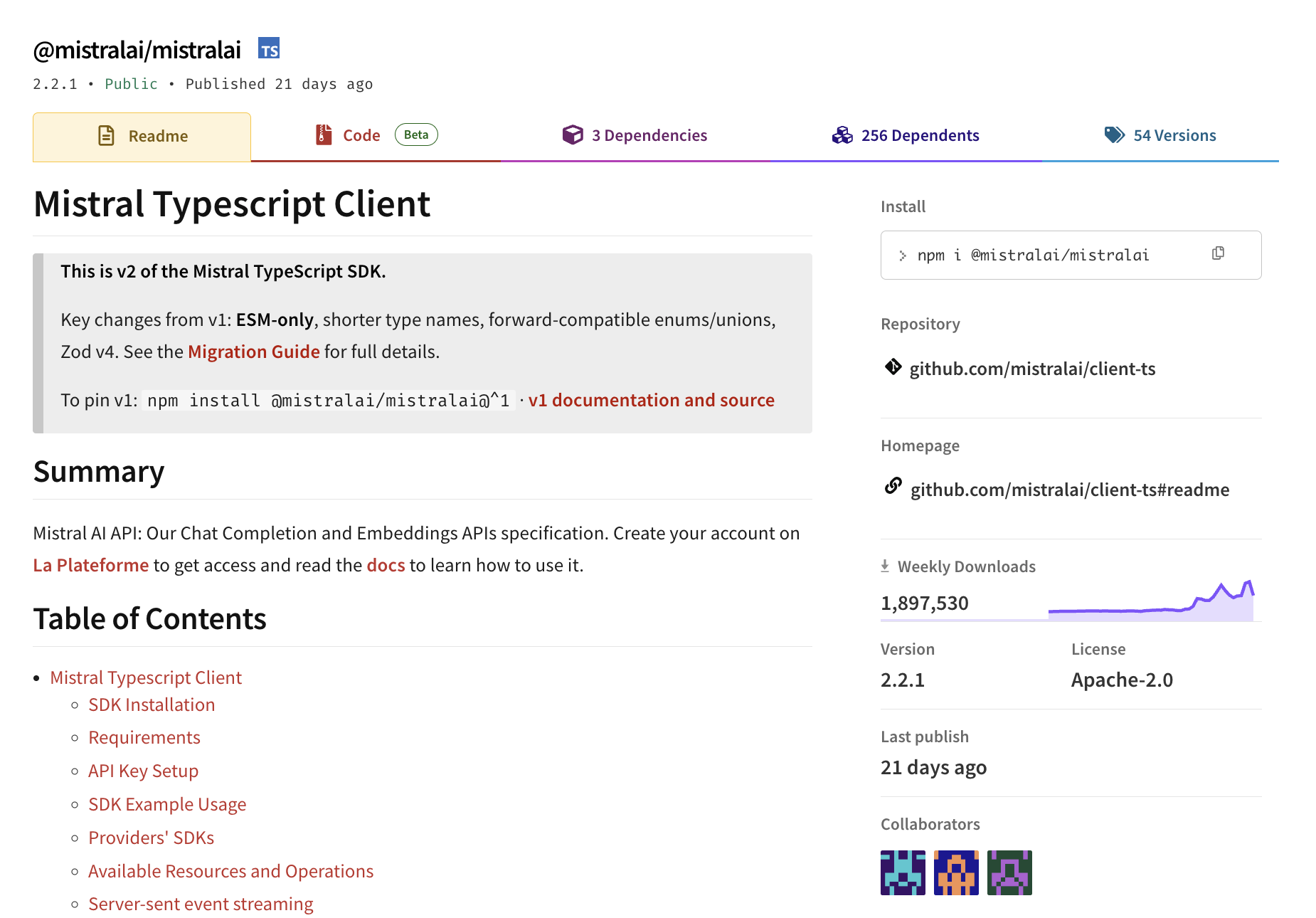
Task: Click the terminal prompt chevron icon
Action: coord(902,255)
